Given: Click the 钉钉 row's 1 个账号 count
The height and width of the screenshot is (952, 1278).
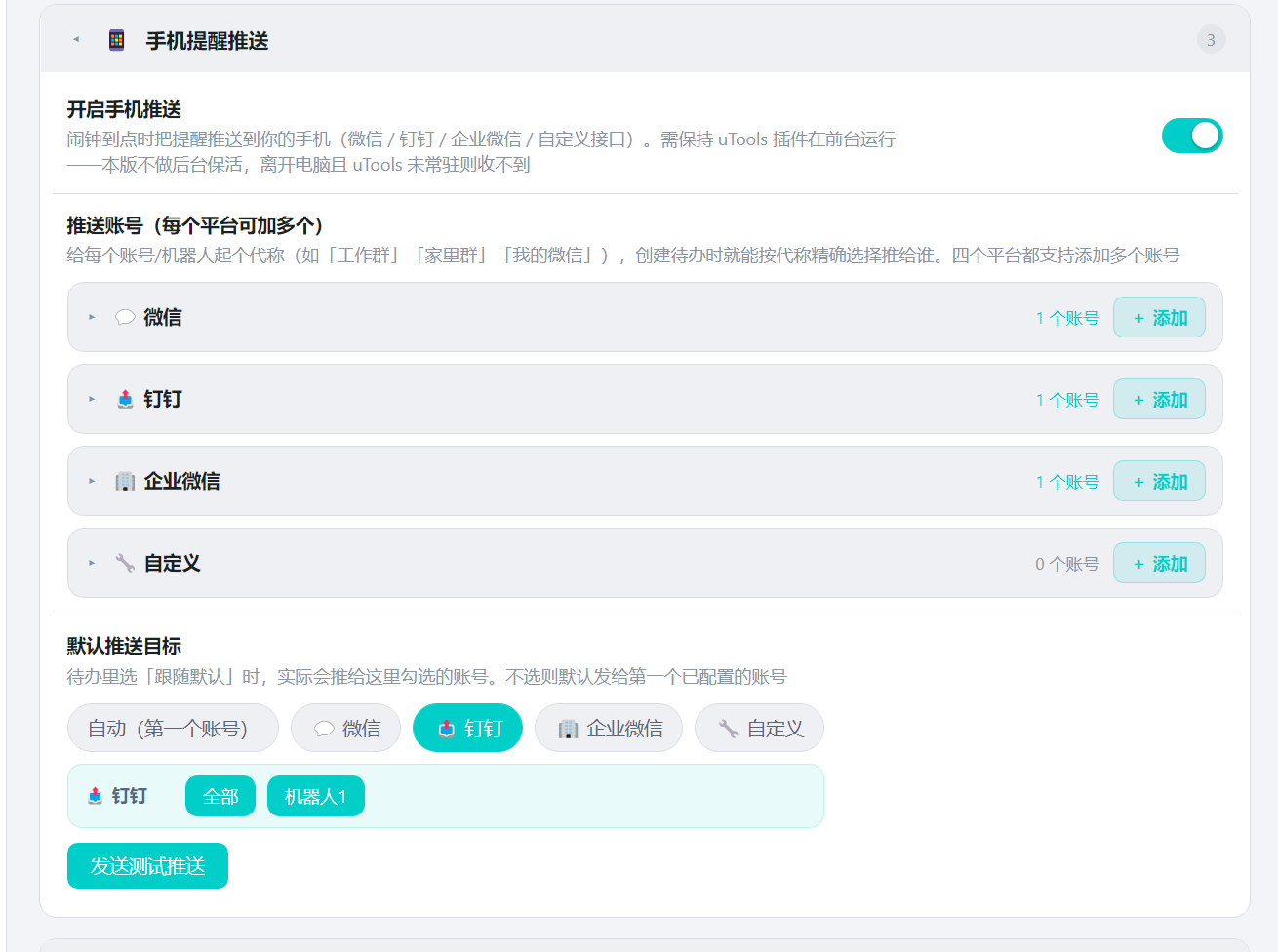Looking at the screenshot, I should tap(1067, 400).
